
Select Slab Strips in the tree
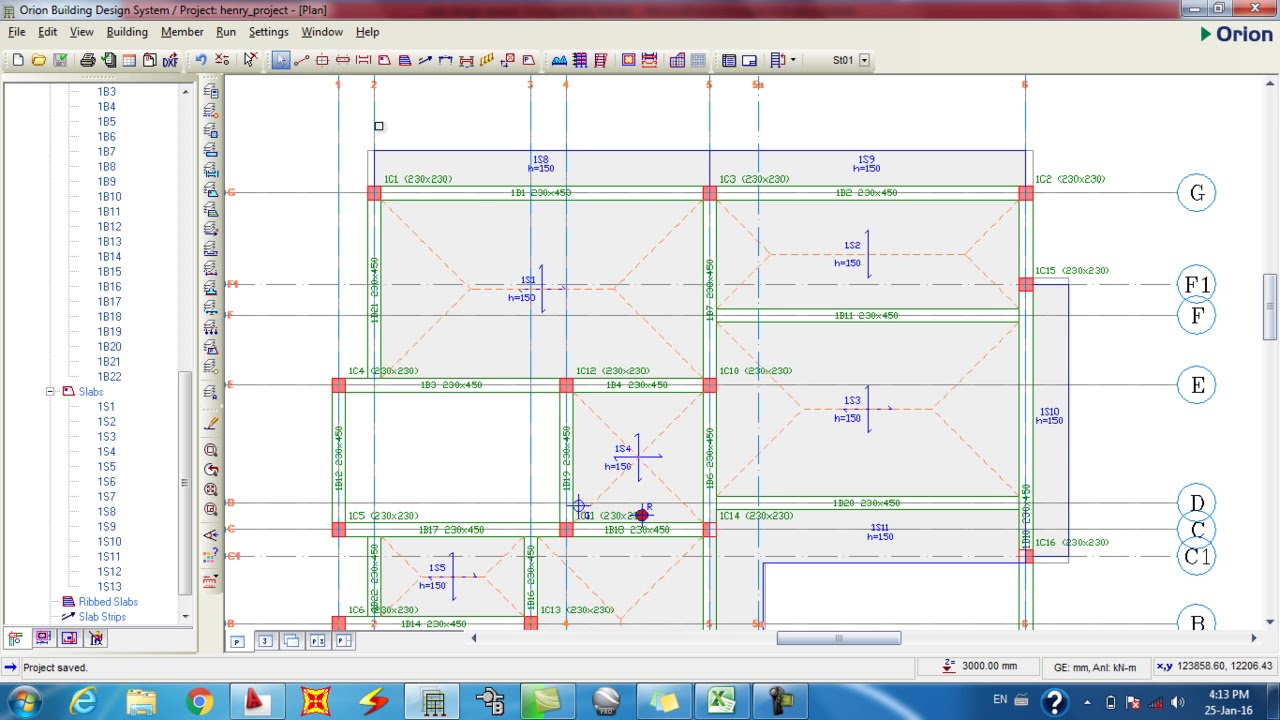(102, 617)
